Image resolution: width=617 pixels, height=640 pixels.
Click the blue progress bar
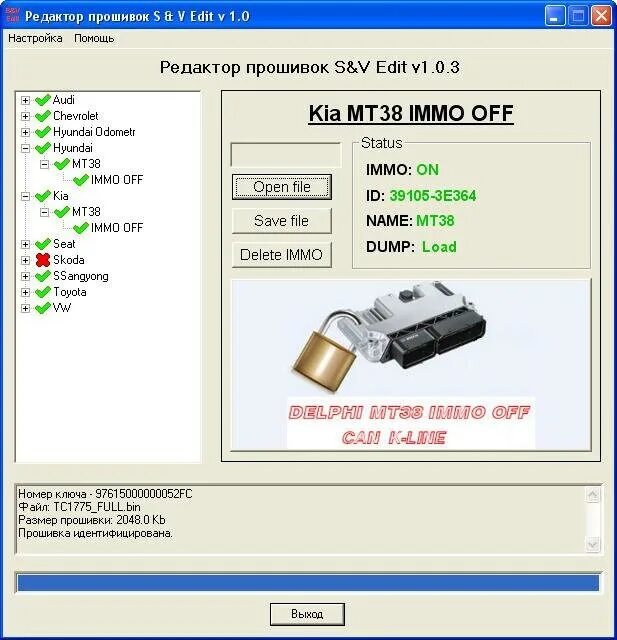coord(308,582)
